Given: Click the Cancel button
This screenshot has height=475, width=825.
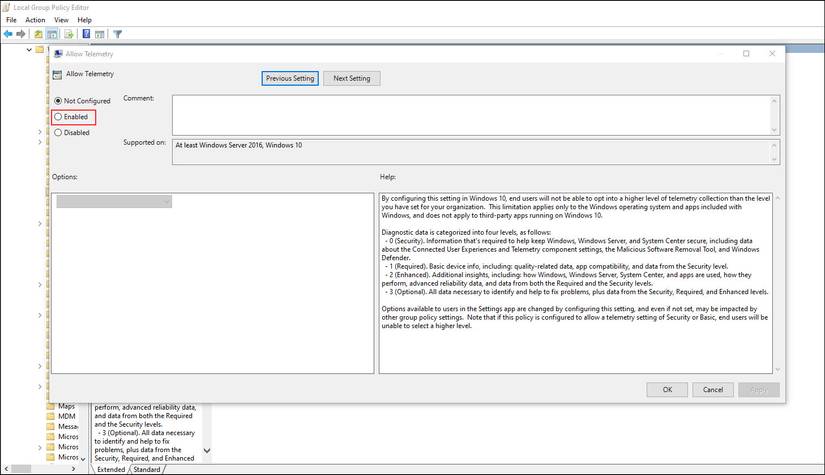Looking at the screenshot, I should pyautogui.click(x=713, y=390).
